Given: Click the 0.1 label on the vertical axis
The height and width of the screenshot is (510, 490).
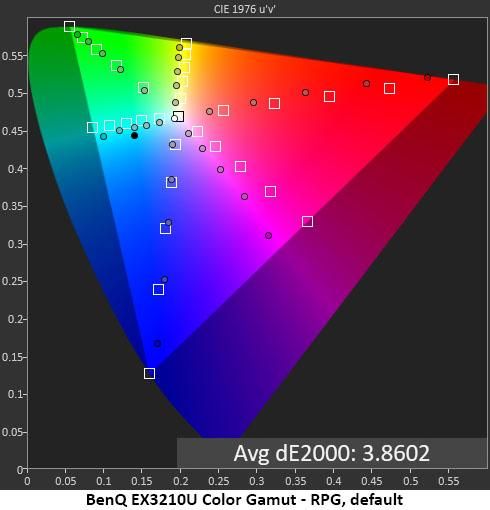Looking at the screenshot, I should (15, 394).
